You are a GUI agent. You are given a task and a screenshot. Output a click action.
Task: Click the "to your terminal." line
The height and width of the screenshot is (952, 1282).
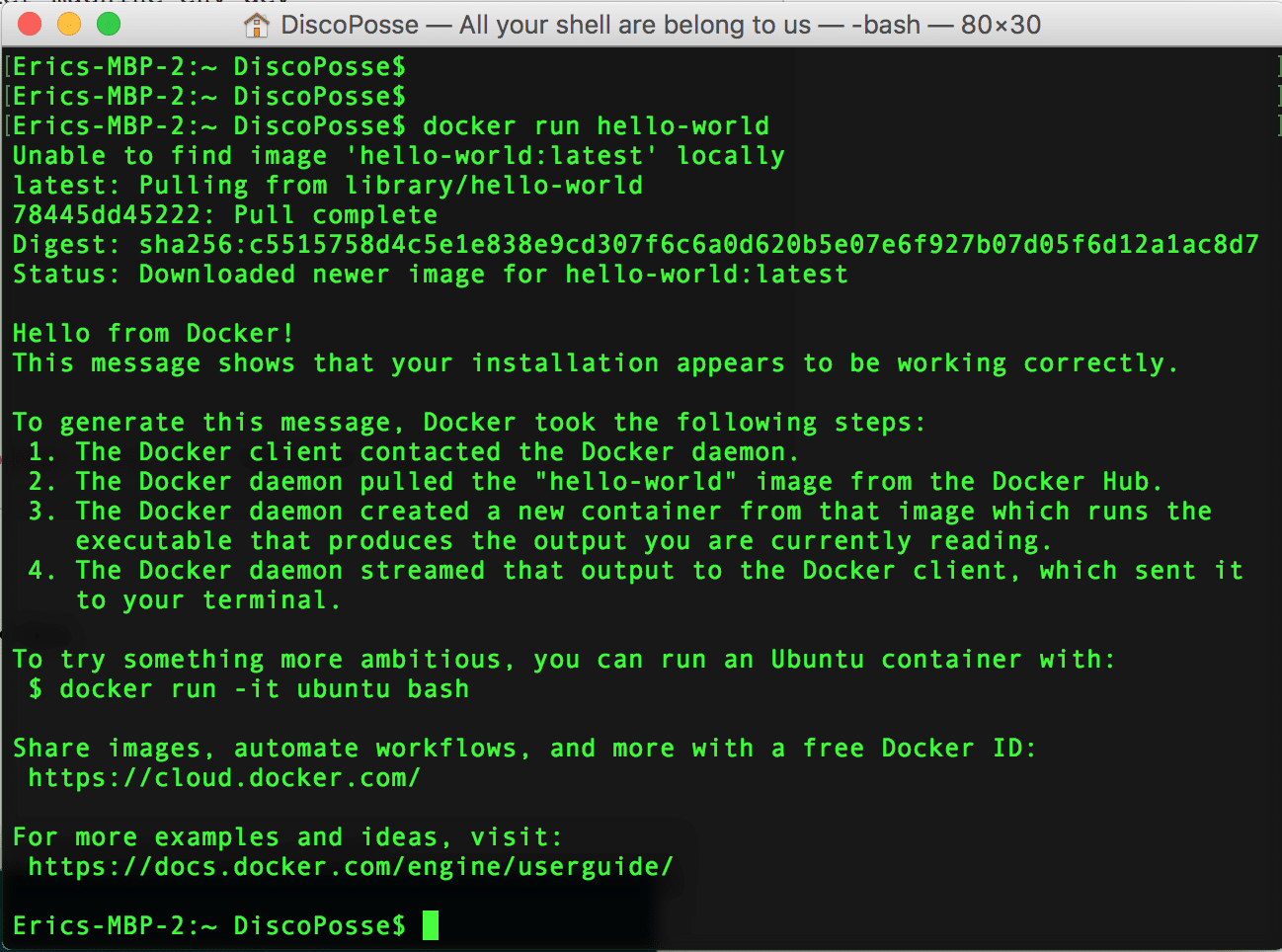point(208,600)
